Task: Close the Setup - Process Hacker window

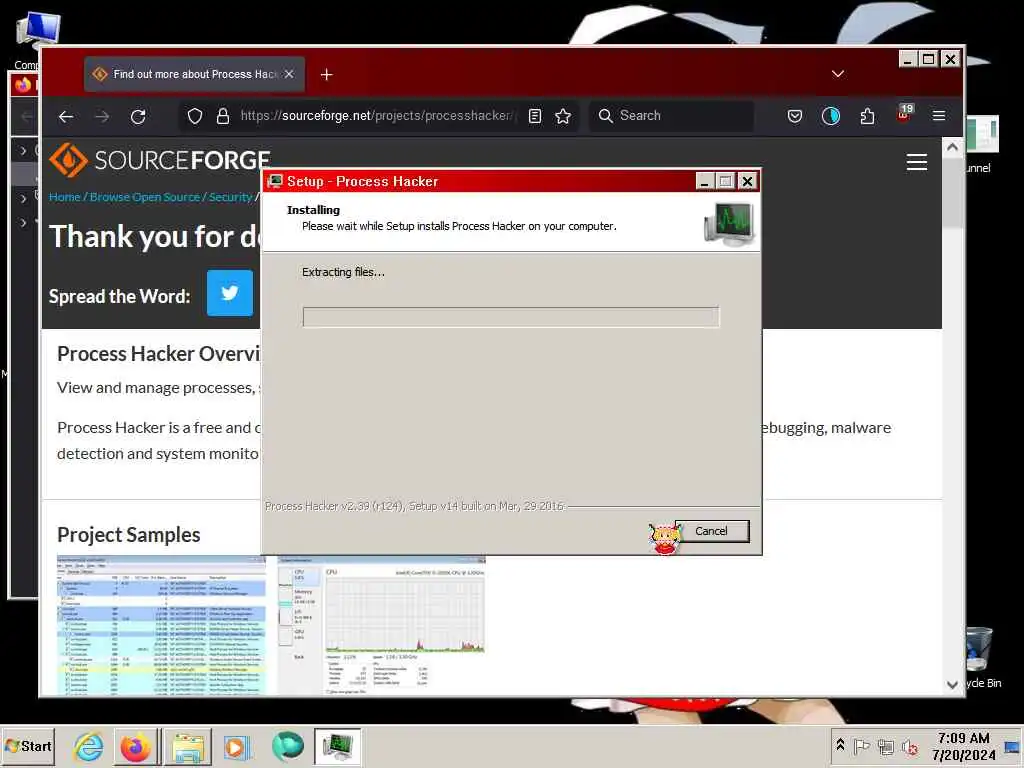Action: click(x=747, y=182)
